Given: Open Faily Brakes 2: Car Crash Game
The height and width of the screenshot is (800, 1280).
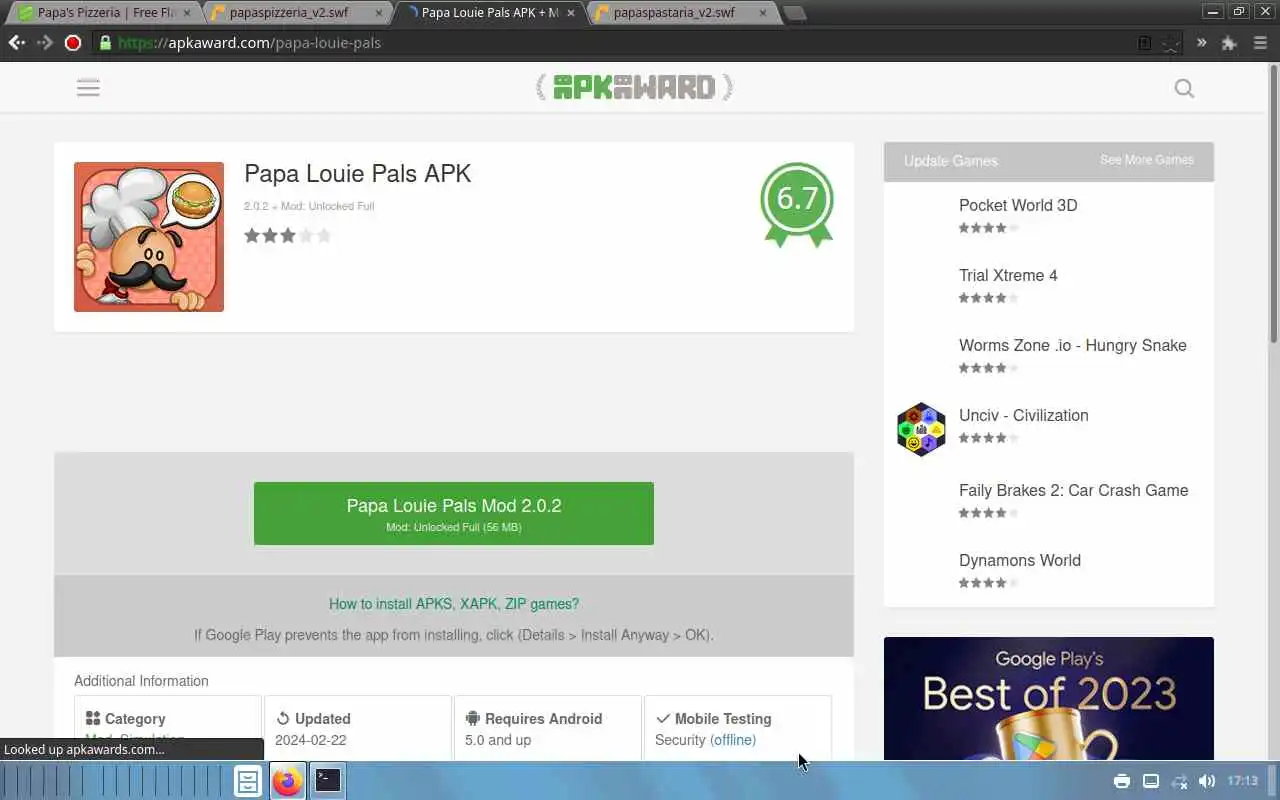Looking at the screenshot, I should click(1074, 490).
